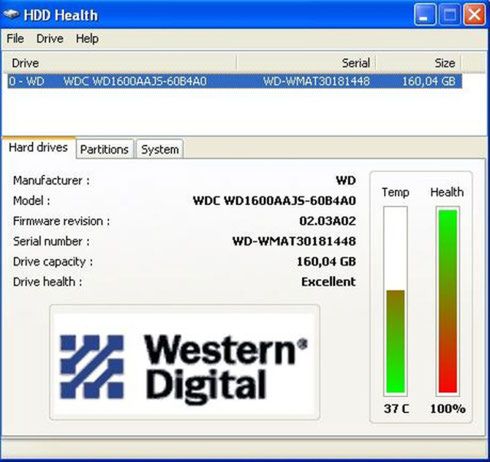Click the Firmware revision : label

tap(61, 221)
